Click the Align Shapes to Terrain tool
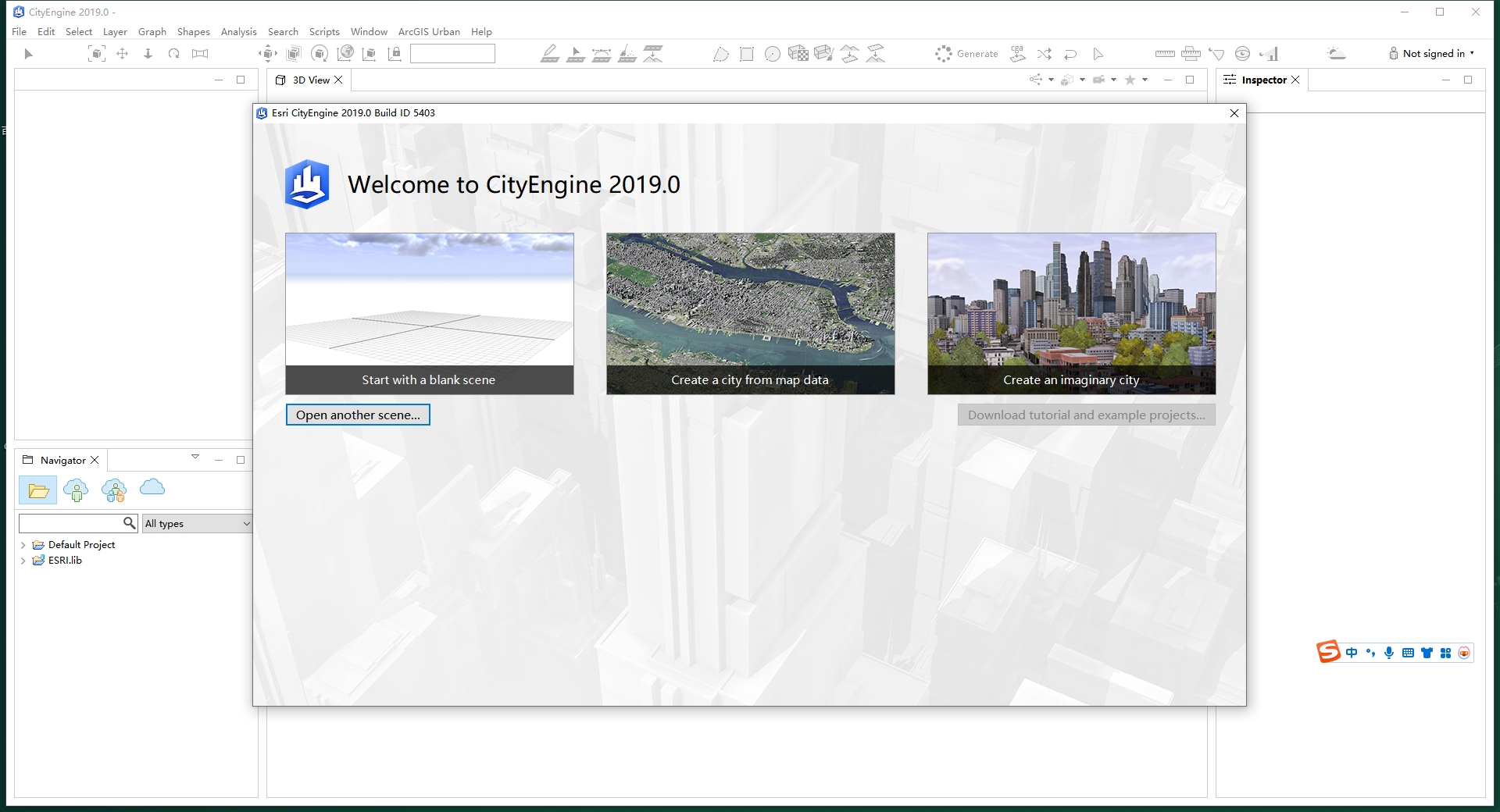 click(x=849, y=54)
